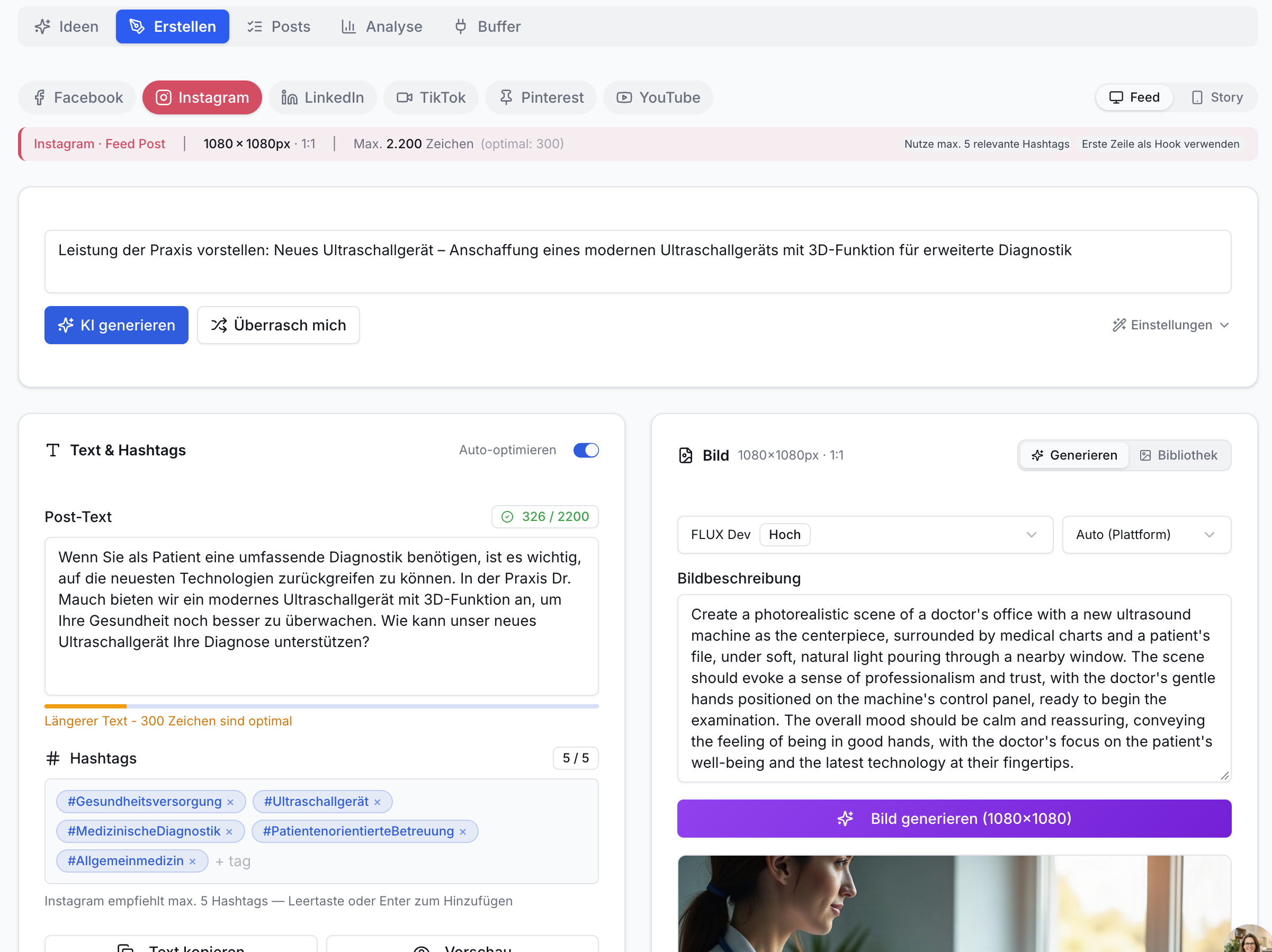Image resolution: width=1272 pixels, height=952 pixels.
Task: Open the Analyse tab
Action: click(x=382, y=26)
